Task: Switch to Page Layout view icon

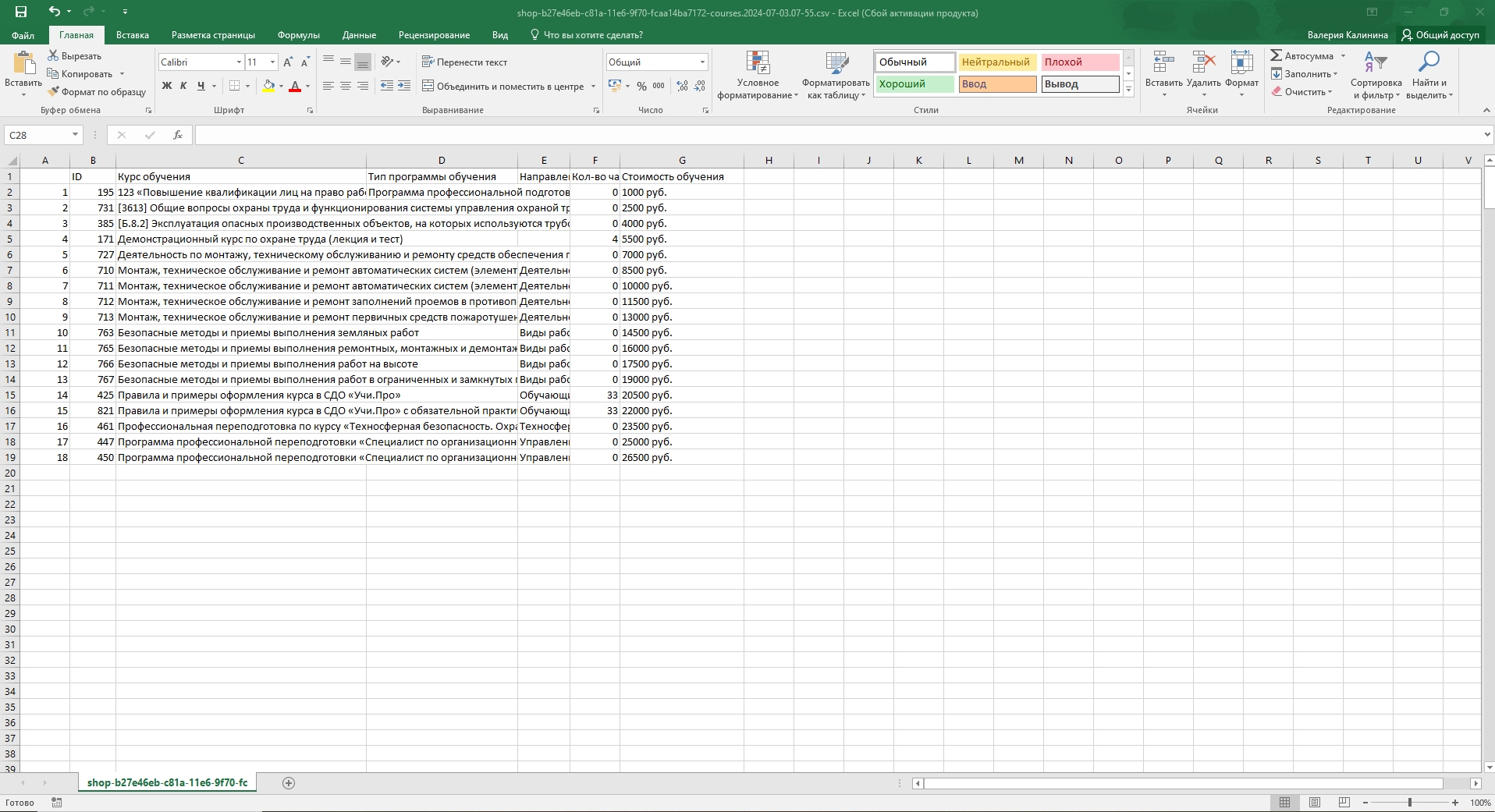Action: click(1315, 803)
